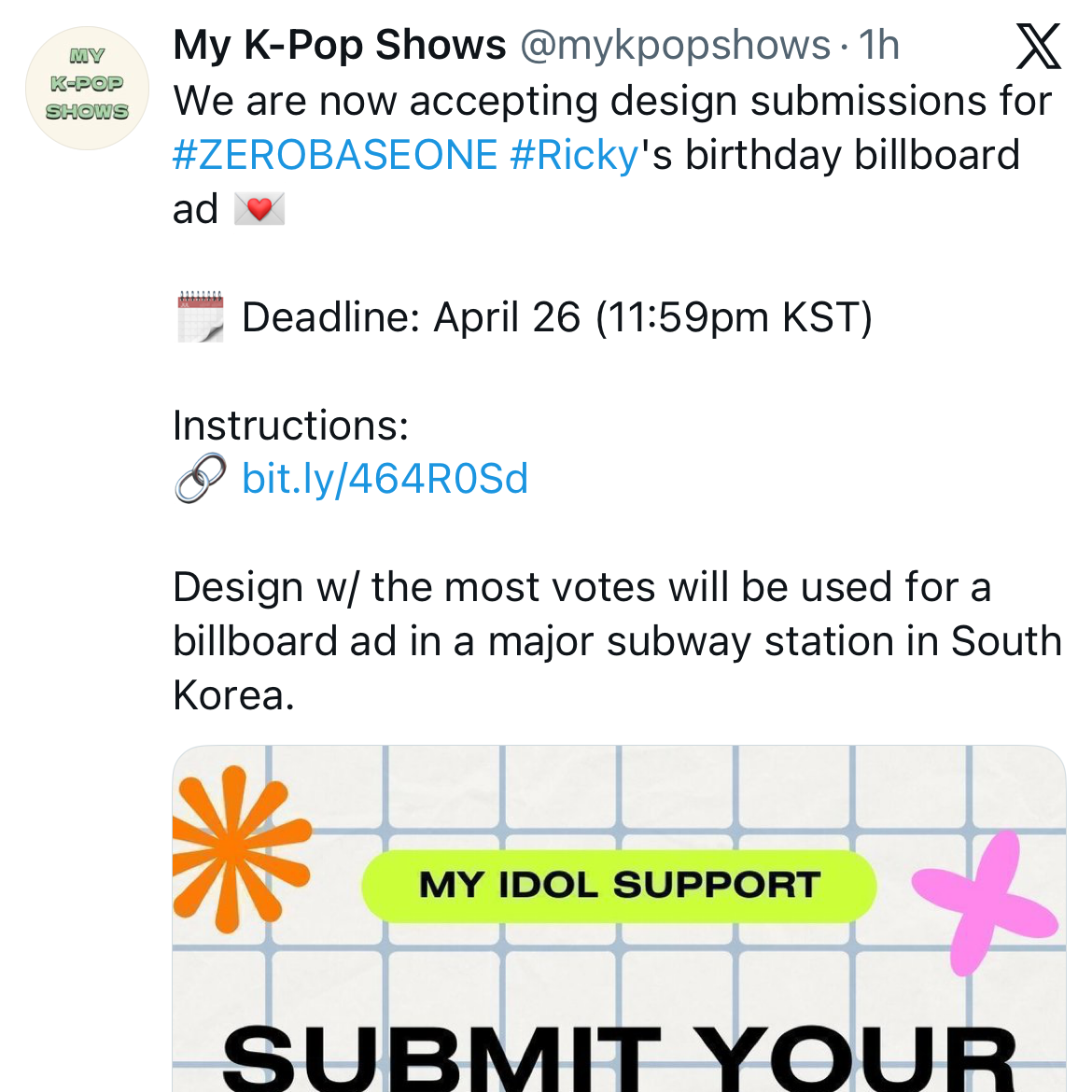This screenshot has height=1092, width=1092.
Task: Open the #Ricky hashtag
Action: click(x=574, y=155)
